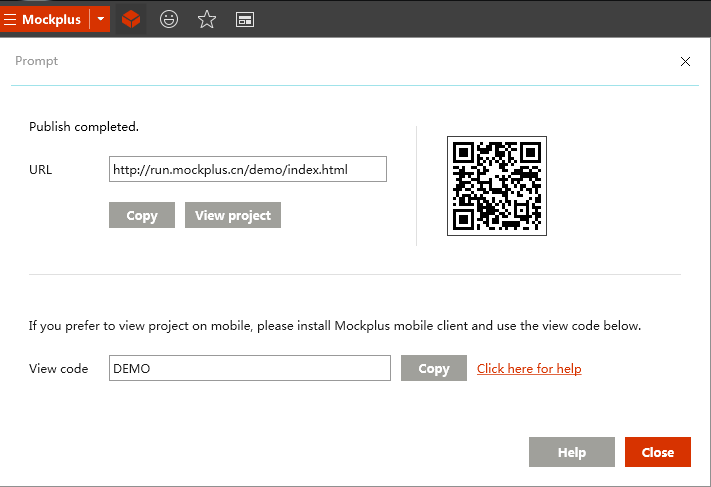The height and width of the screenshot is (487, 711).
Task: Expand the Mockplus dropdown arrow
Action: pyautogui.click(x=101, y=19)
